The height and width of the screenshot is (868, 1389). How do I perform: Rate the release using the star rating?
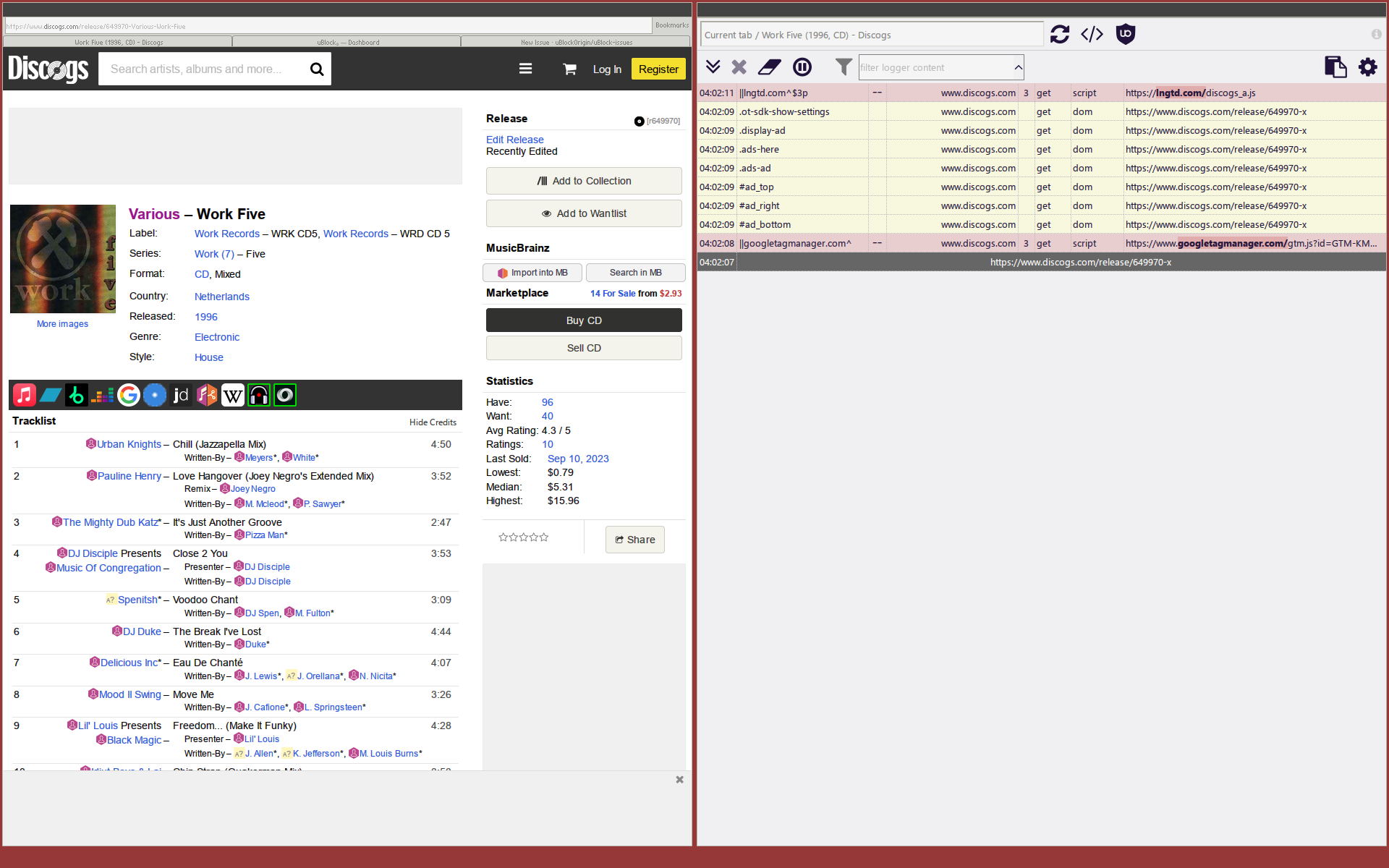[523, 537]
